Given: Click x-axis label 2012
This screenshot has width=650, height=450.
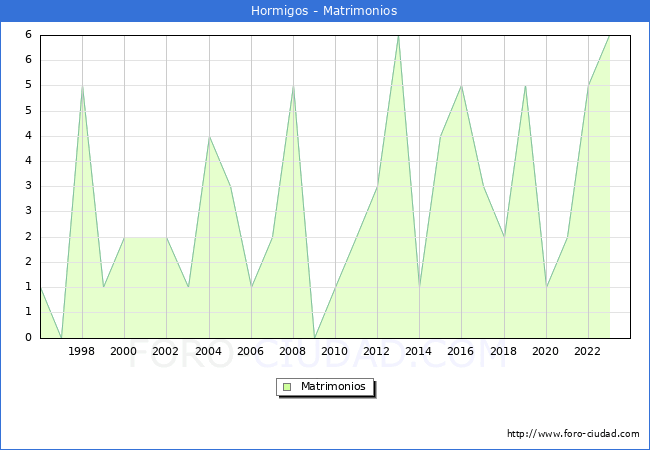Looking at the screenshot, I should 376,351.
